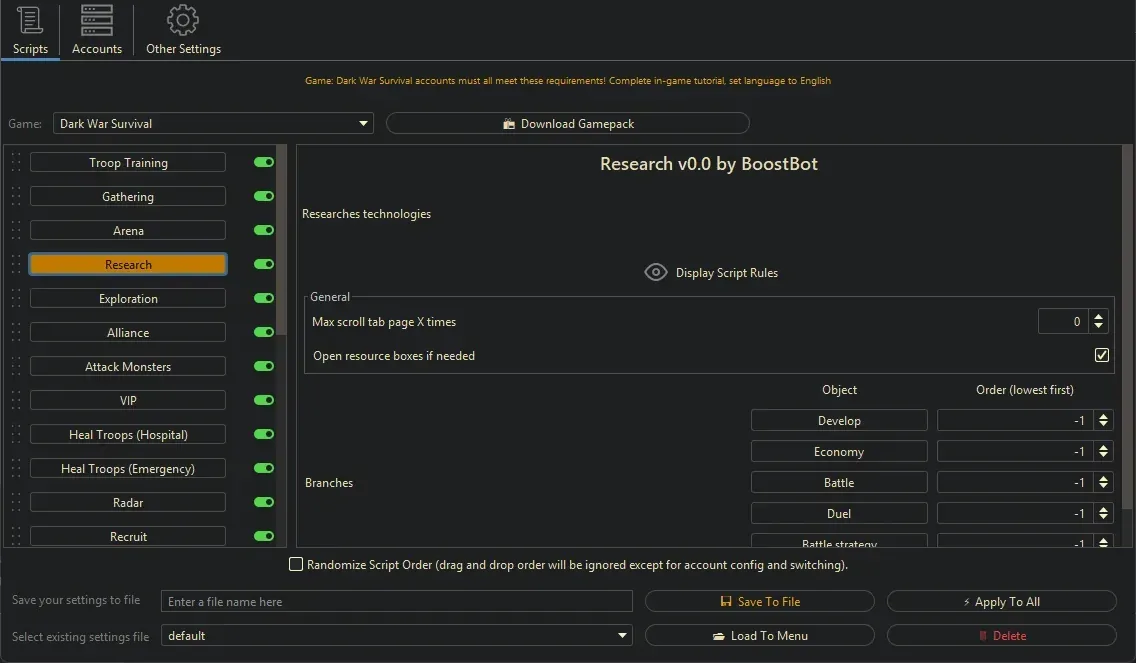The image size is (1136, 663).
Task: Open the Scripts tab
Action: point(30,30)
